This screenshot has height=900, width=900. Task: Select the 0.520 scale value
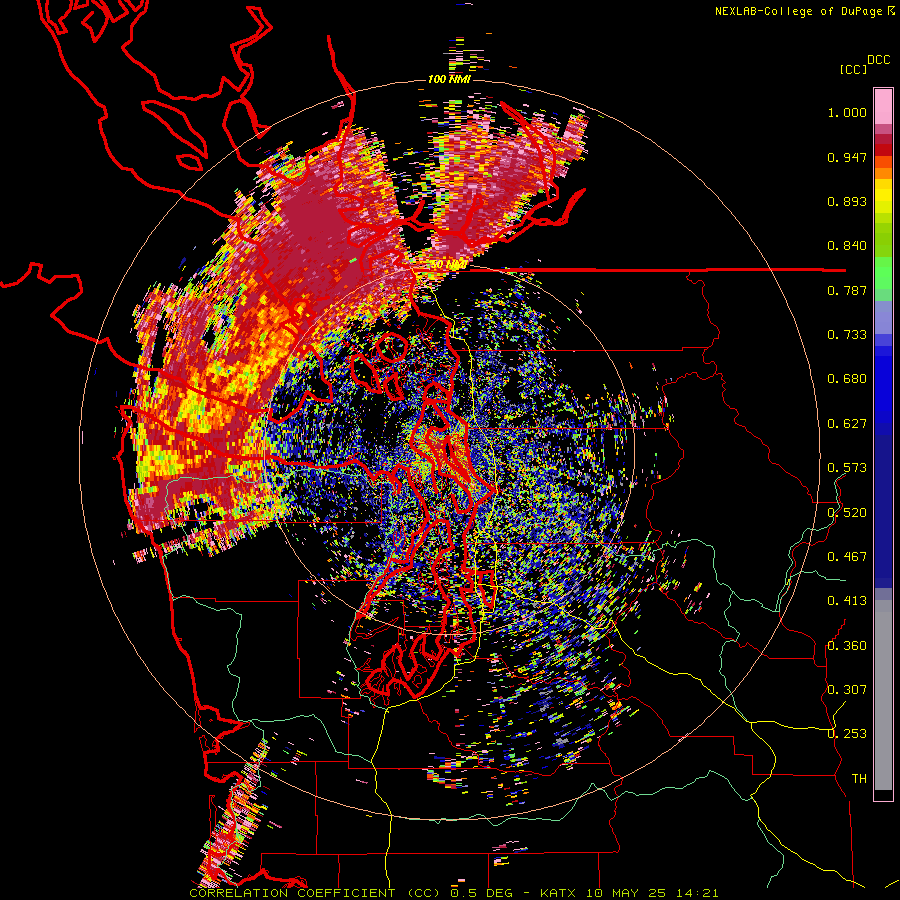(847, 513)
